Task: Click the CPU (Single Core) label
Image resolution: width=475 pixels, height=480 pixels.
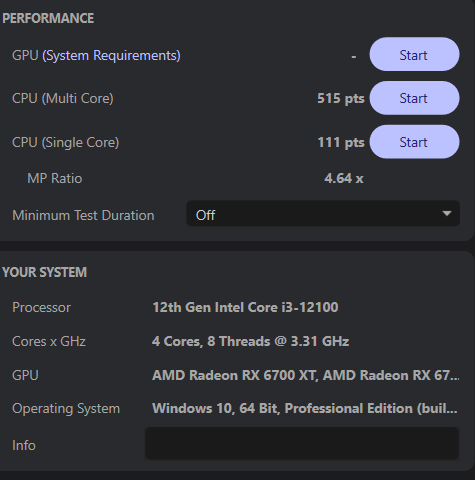Action: (65, 143)
